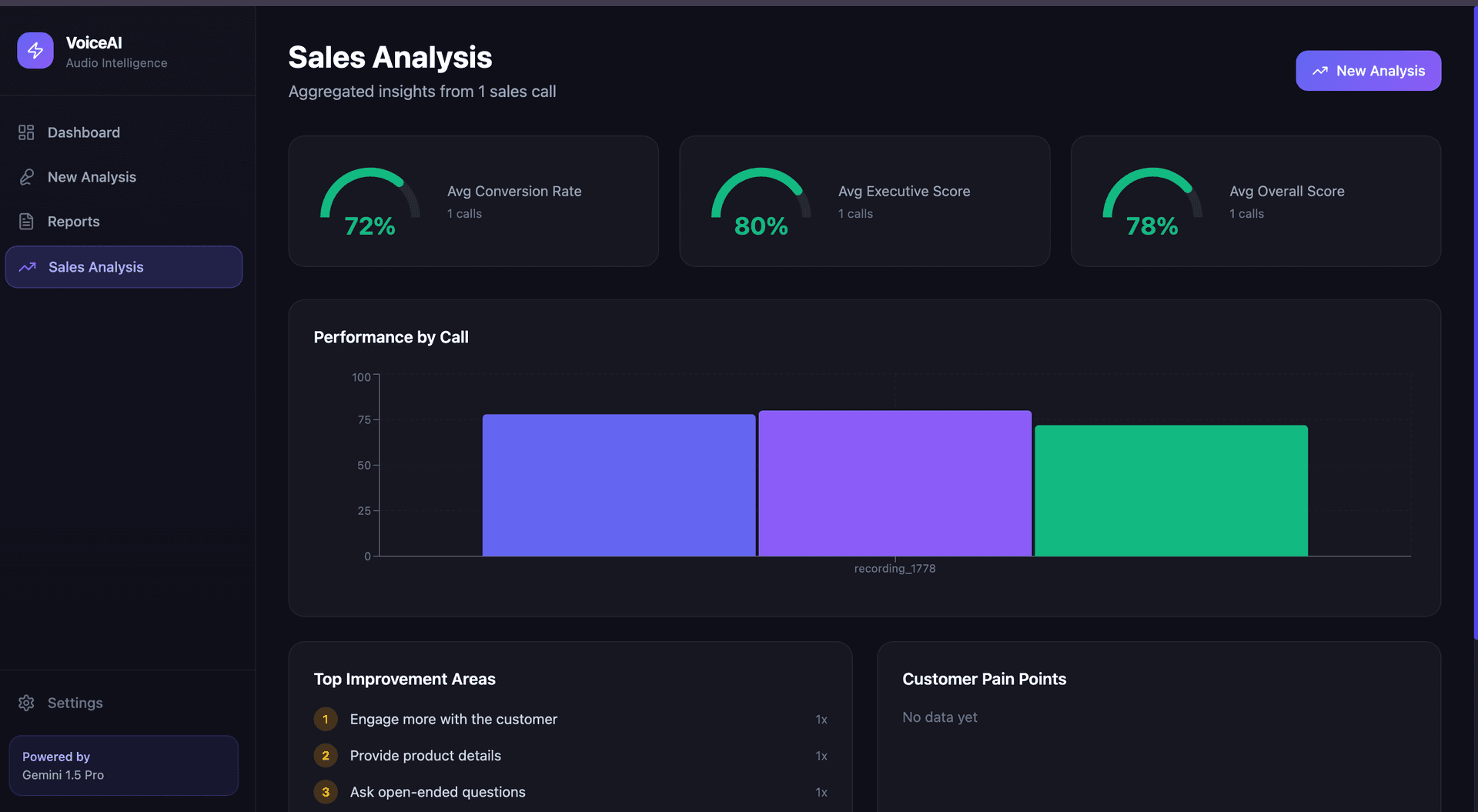This screenshot has width=1478, height=812.
Task: Open Settings in the sidebar
Action: [x=124, y=703]
